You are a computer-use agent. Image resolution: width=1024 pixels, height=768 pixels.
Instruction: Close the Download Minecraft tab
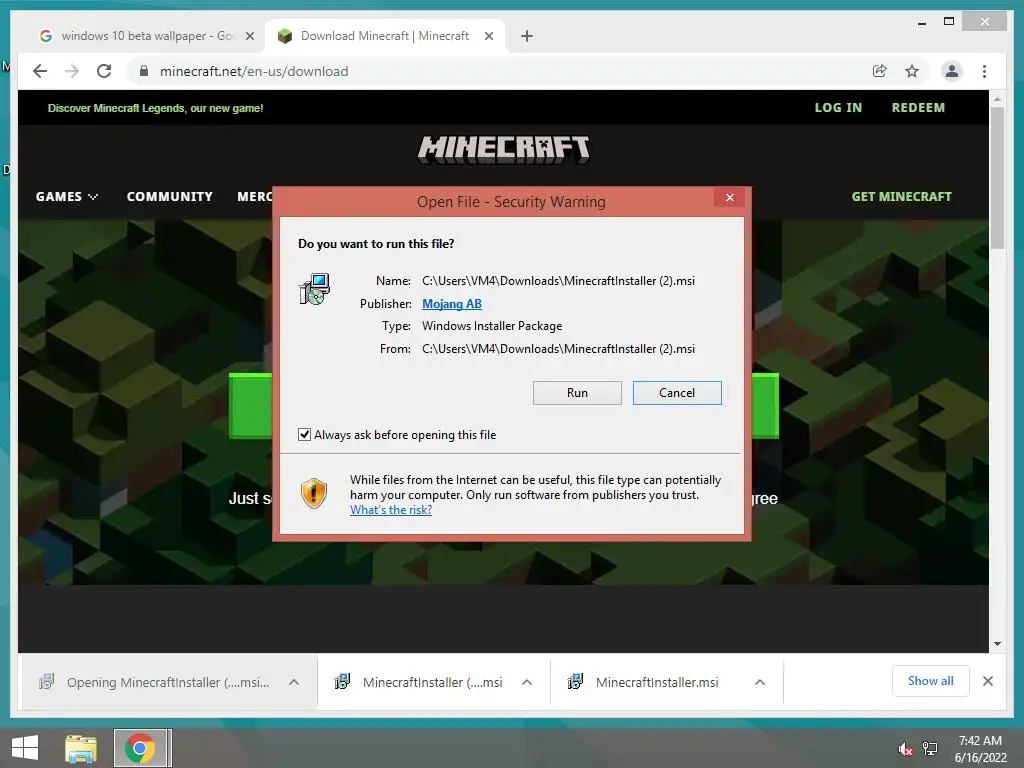tap(488, 36)
